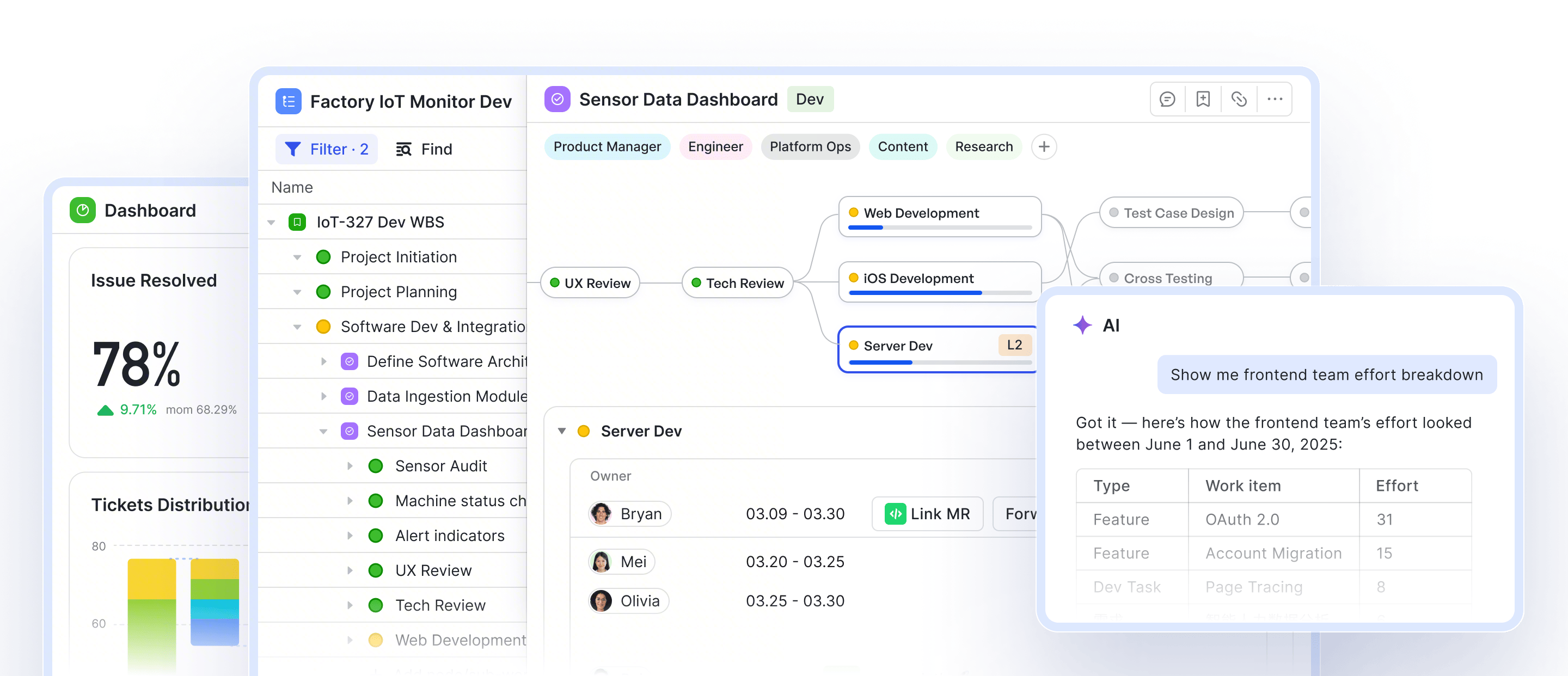Click Bryan's date range 03.09 - 03.30

click(x=795, y=514)
